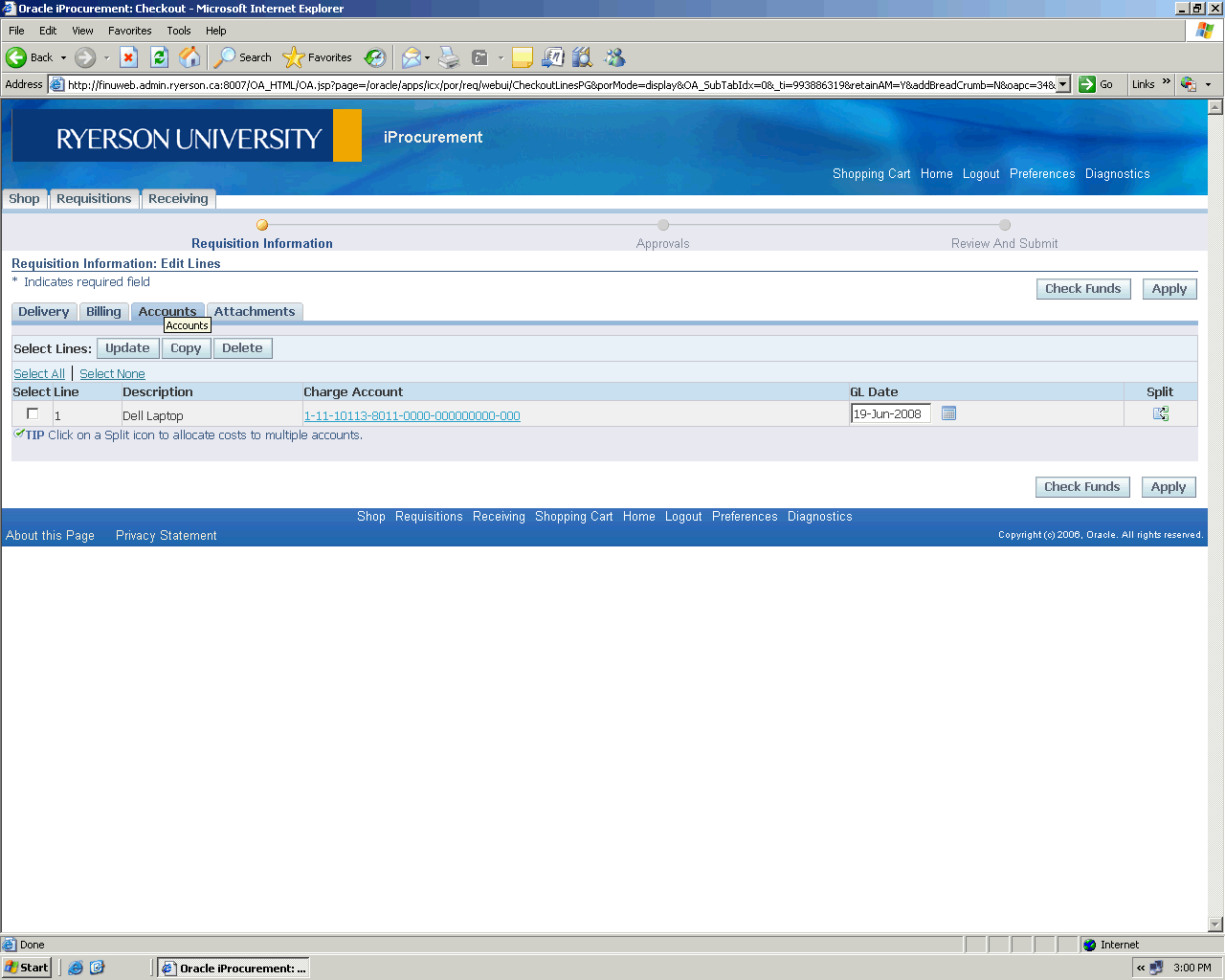Tick the checkbox for line 1
The height and width of the screenshot is (980, 1225).
33,413
